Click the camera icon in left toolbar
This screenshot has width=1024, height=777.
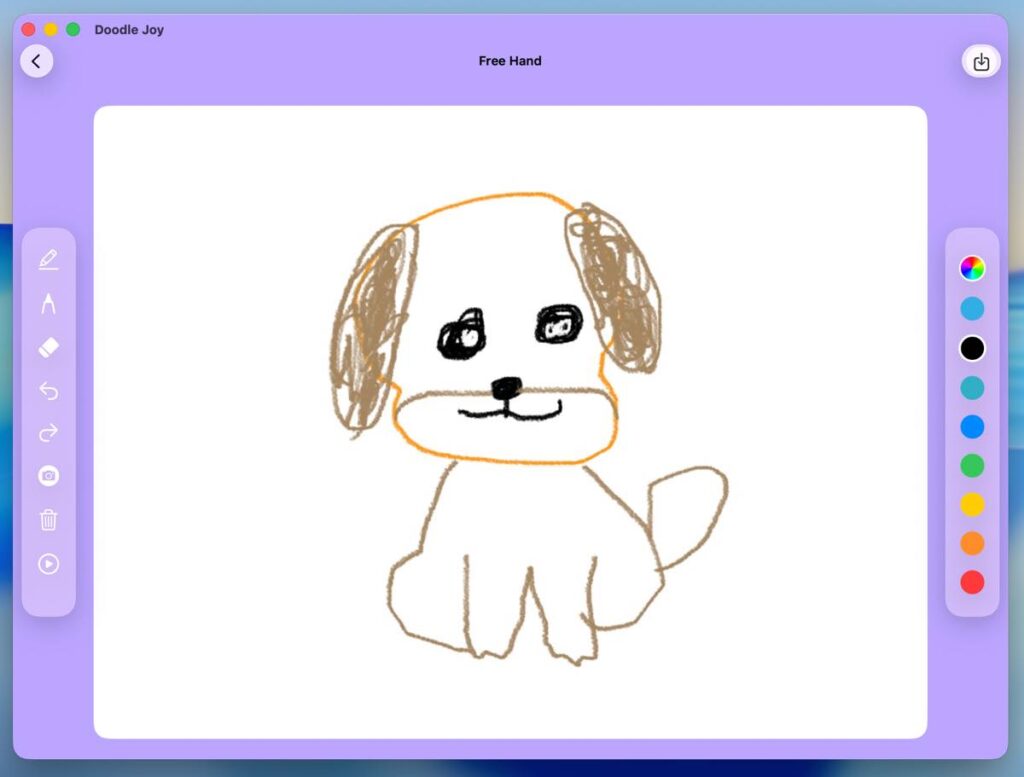pos(48,476)
